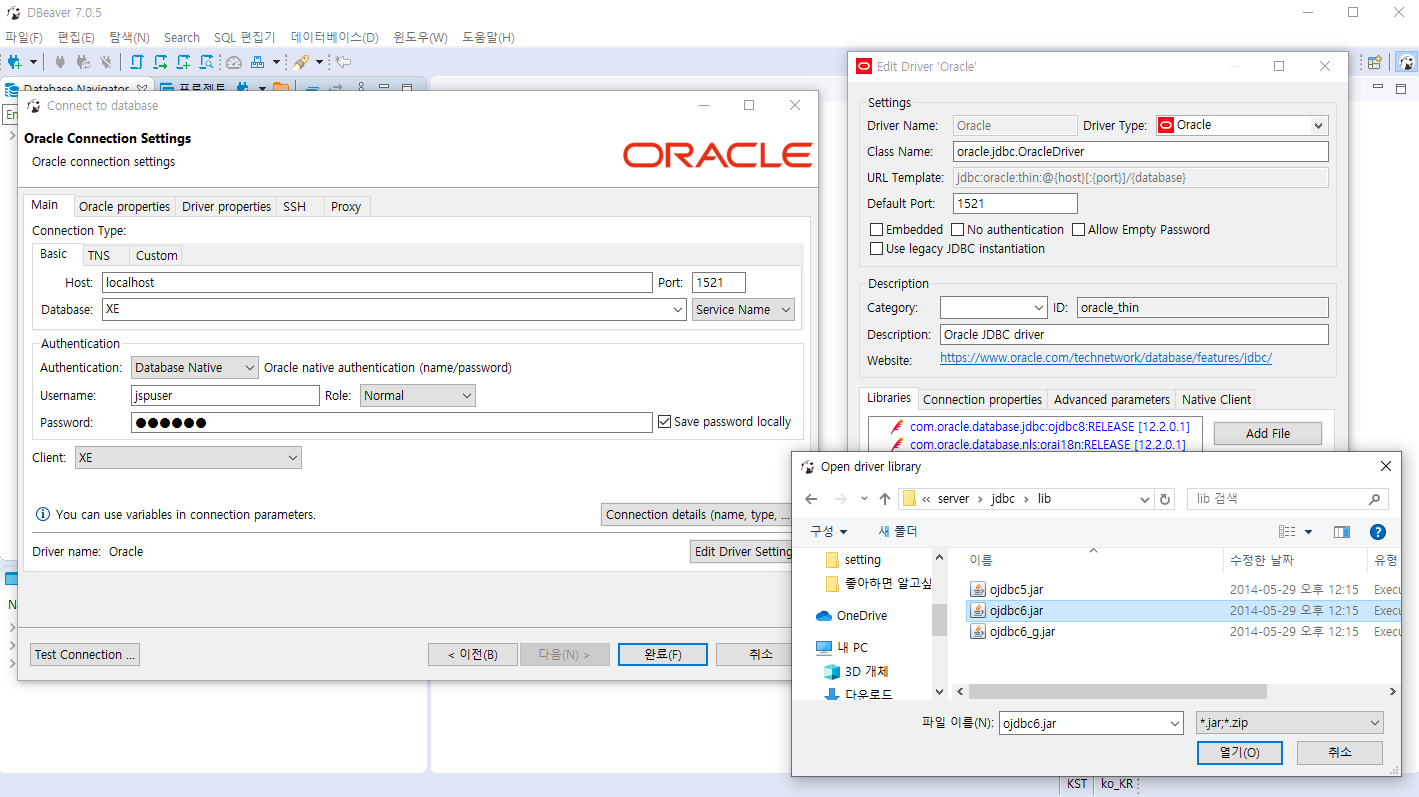Click the Username field with jspuser
Screen dimensions: 1419x797
pos(225,396)
